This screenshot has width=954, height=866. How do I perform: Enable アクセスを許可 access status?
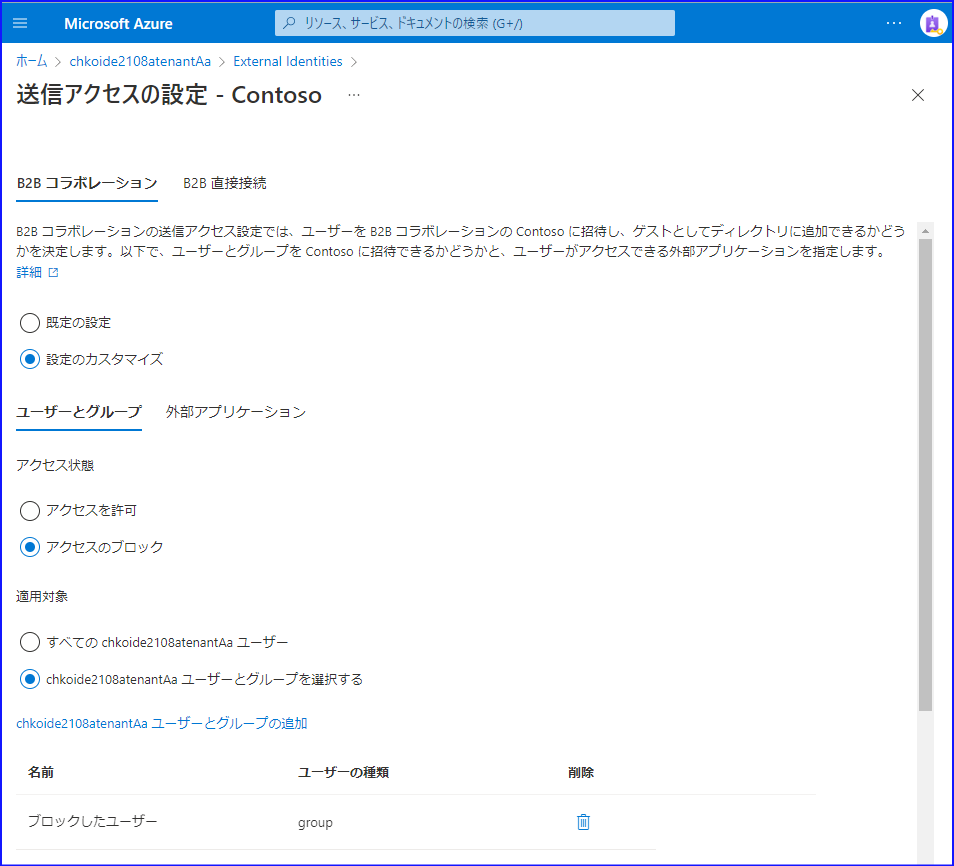[29, 510]
